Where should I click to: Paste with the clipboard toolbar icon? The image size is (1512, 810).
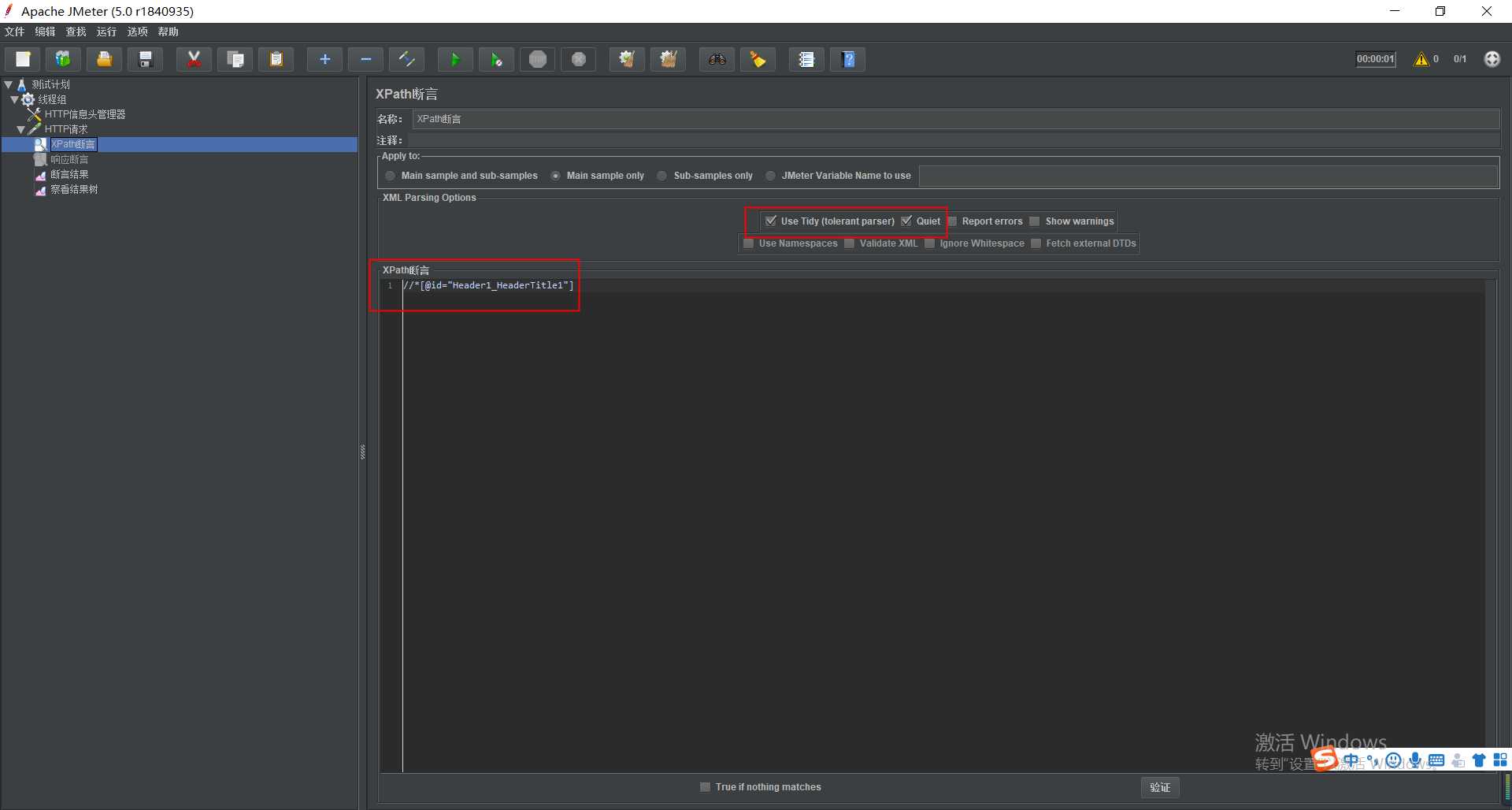point(276,59)
